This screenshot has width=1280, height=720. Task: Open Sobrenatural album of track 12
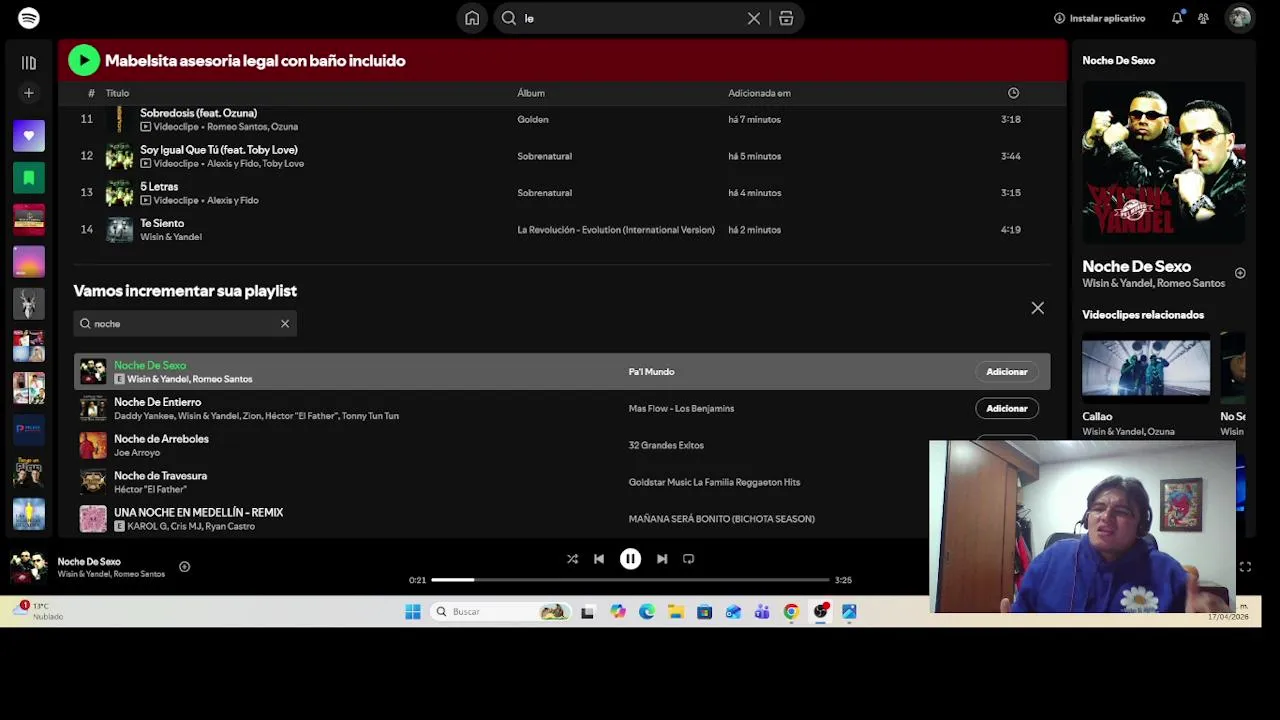pyautogui.click(x=544, y=156)
